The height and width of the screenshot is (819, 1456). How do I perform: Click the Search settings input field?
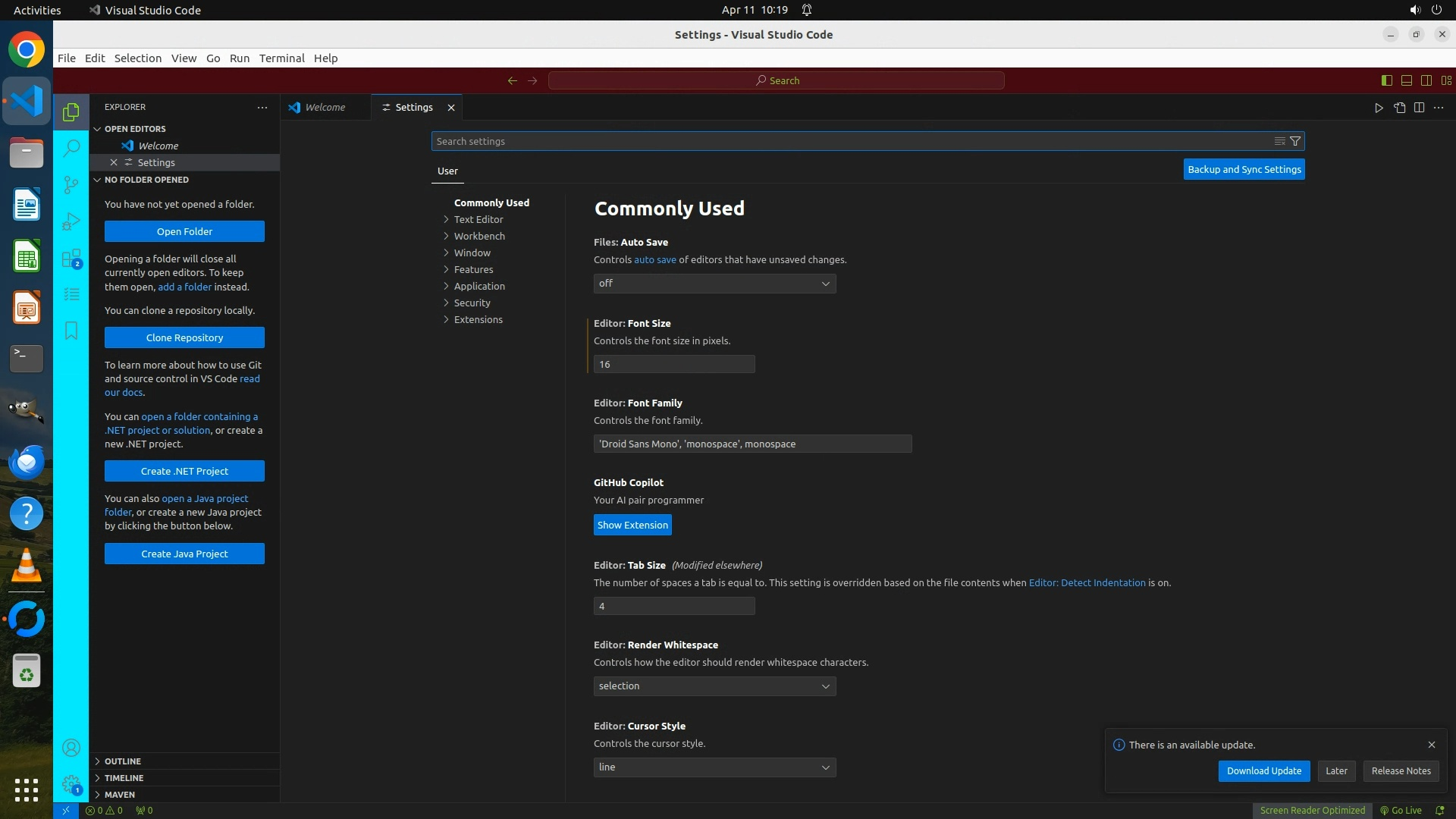(x=849, y=141)
